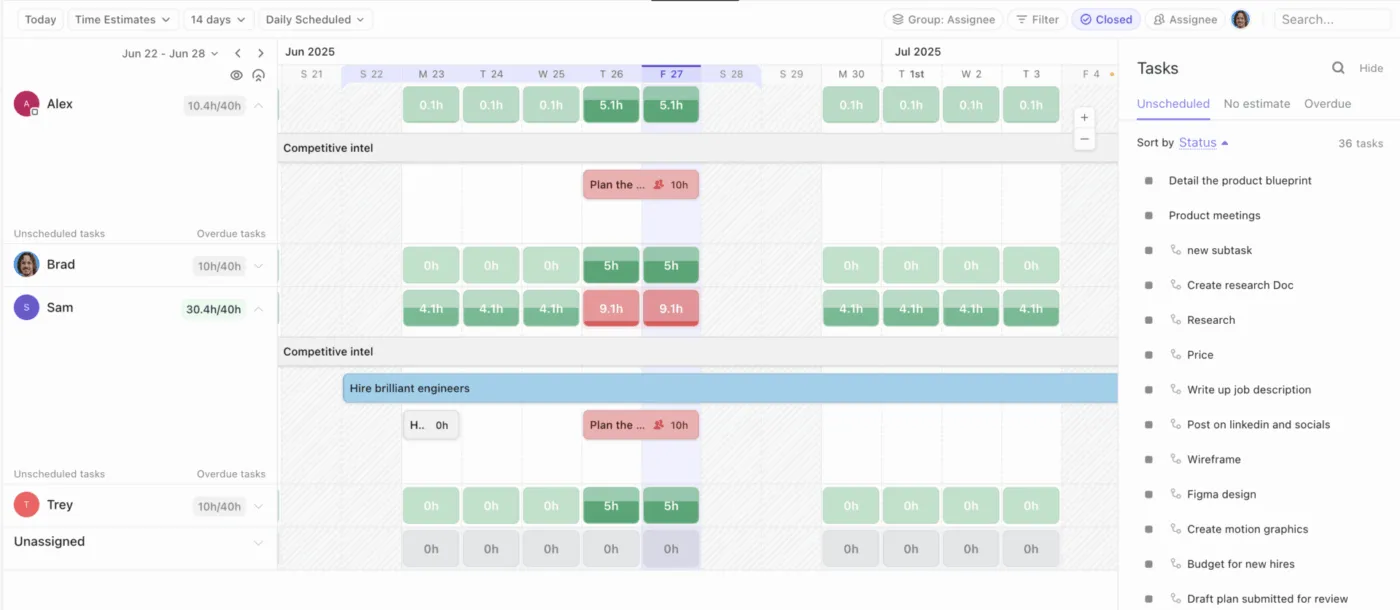Click Overdue tasks label under Sam

click(231, 474)
